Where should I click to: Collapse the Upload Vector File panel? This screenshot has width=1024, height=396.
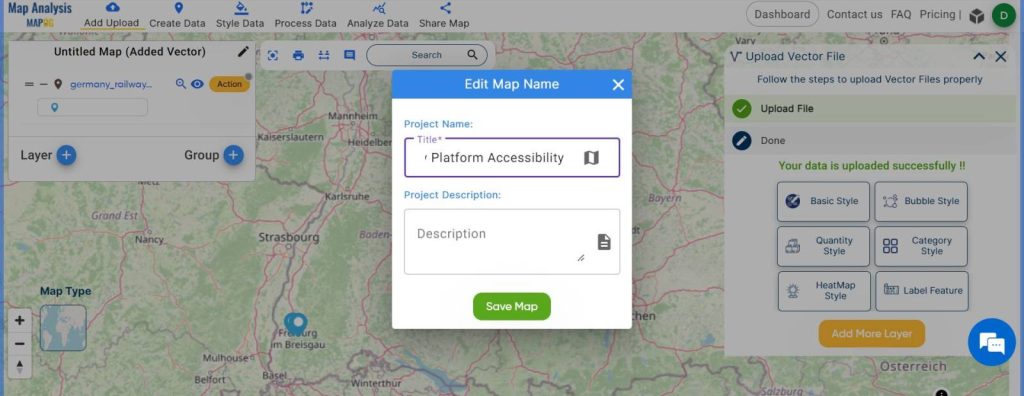pyautogui.click(x=979, y=56)
